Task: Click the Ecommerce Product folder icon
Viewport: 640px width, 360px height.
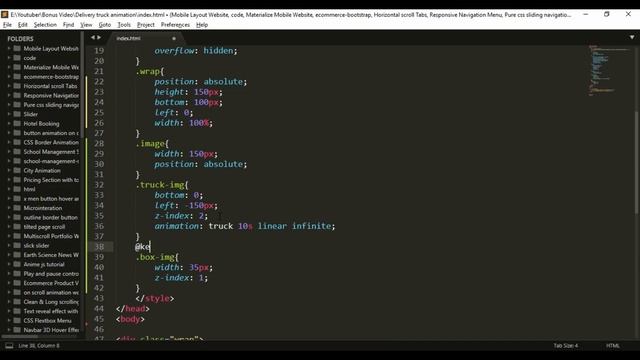Action: [17, 283]
